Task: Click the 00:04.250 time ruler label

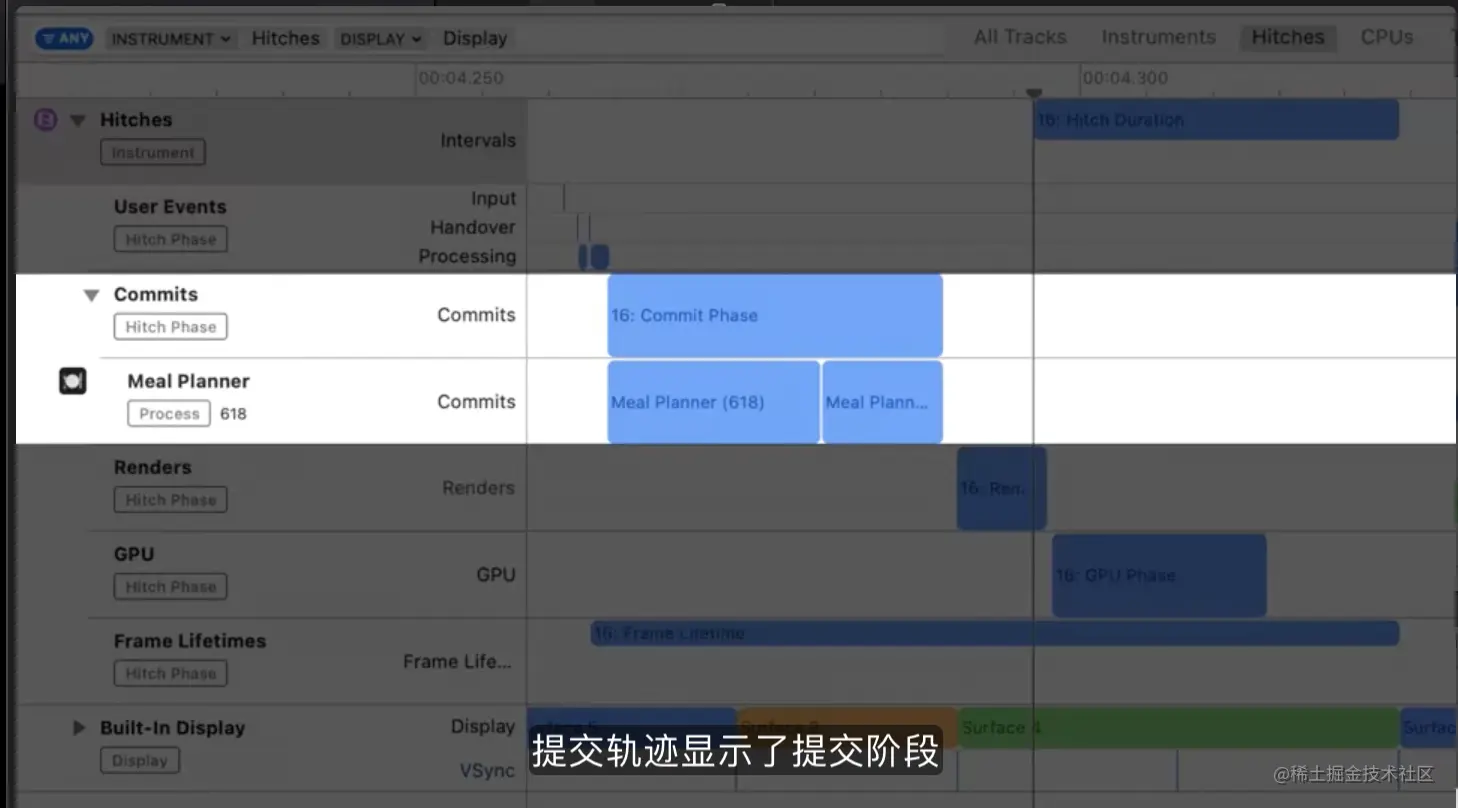Action: tap(461, 78)
